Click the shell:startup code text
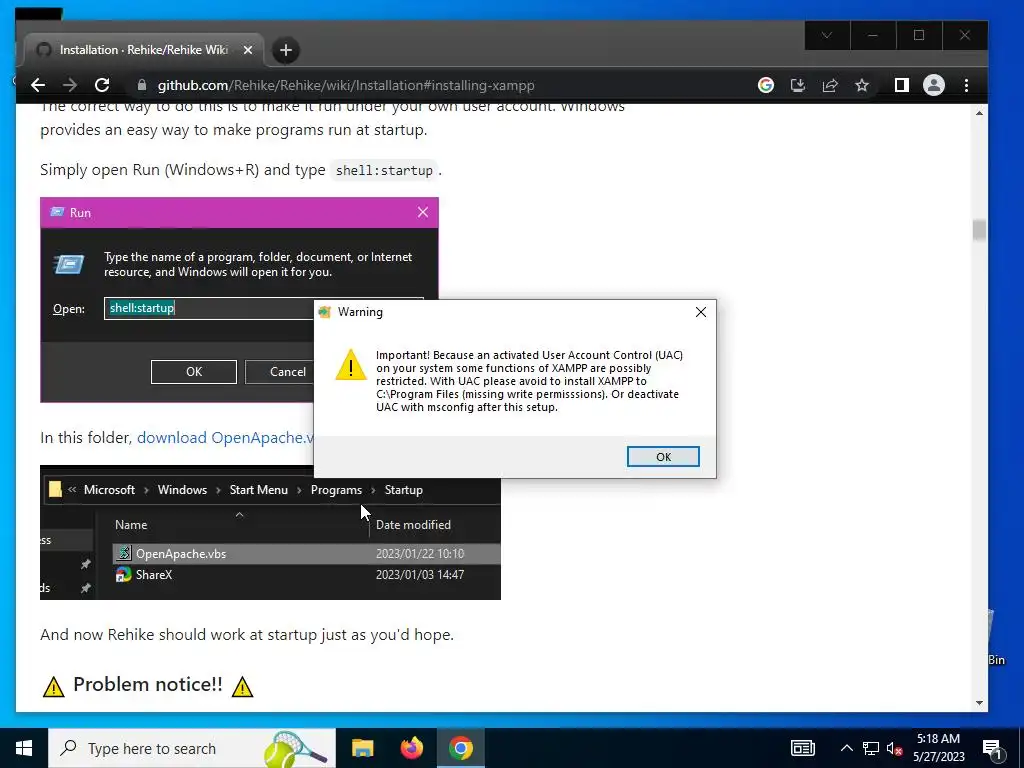 click(x=384, y=170)
